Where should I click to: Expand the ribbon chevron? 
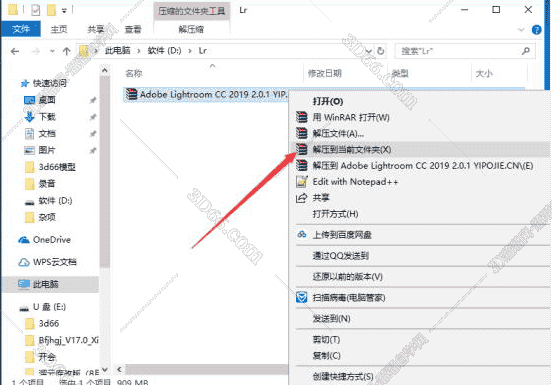[521, 30]
